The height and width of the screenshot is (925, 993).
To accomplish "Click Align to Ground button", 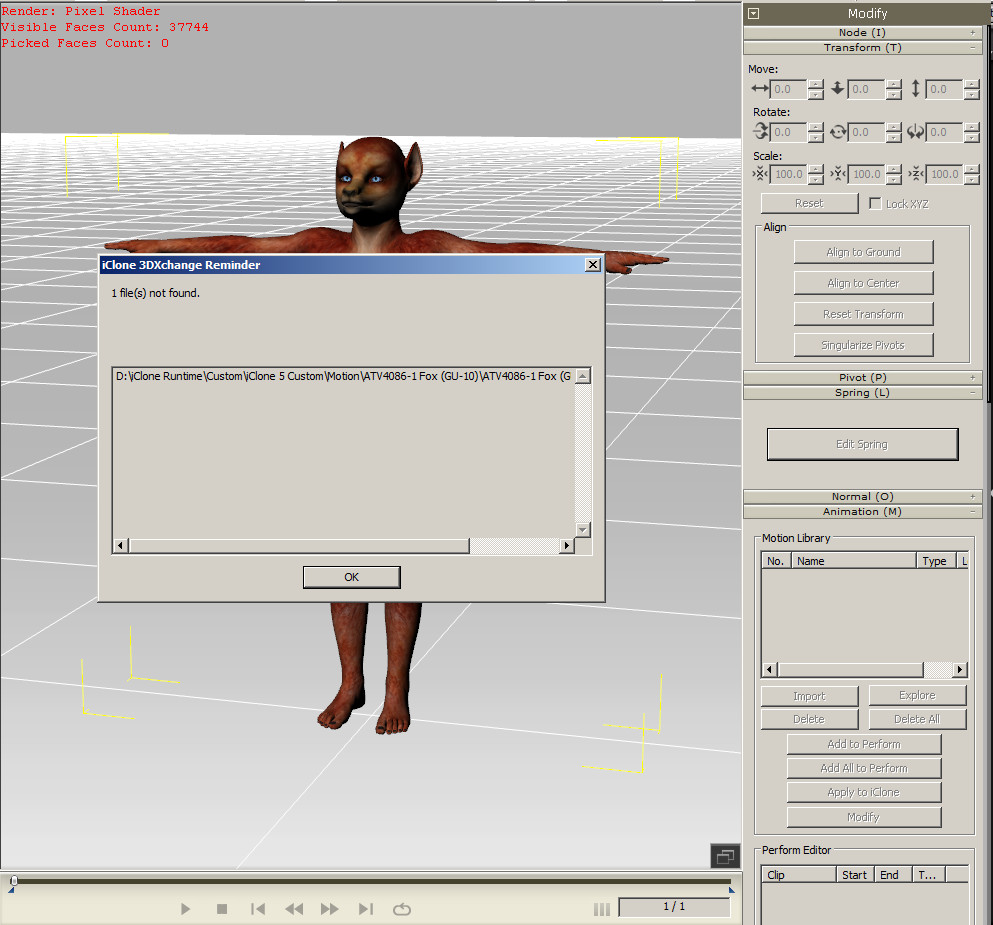I will pos(863,252).
